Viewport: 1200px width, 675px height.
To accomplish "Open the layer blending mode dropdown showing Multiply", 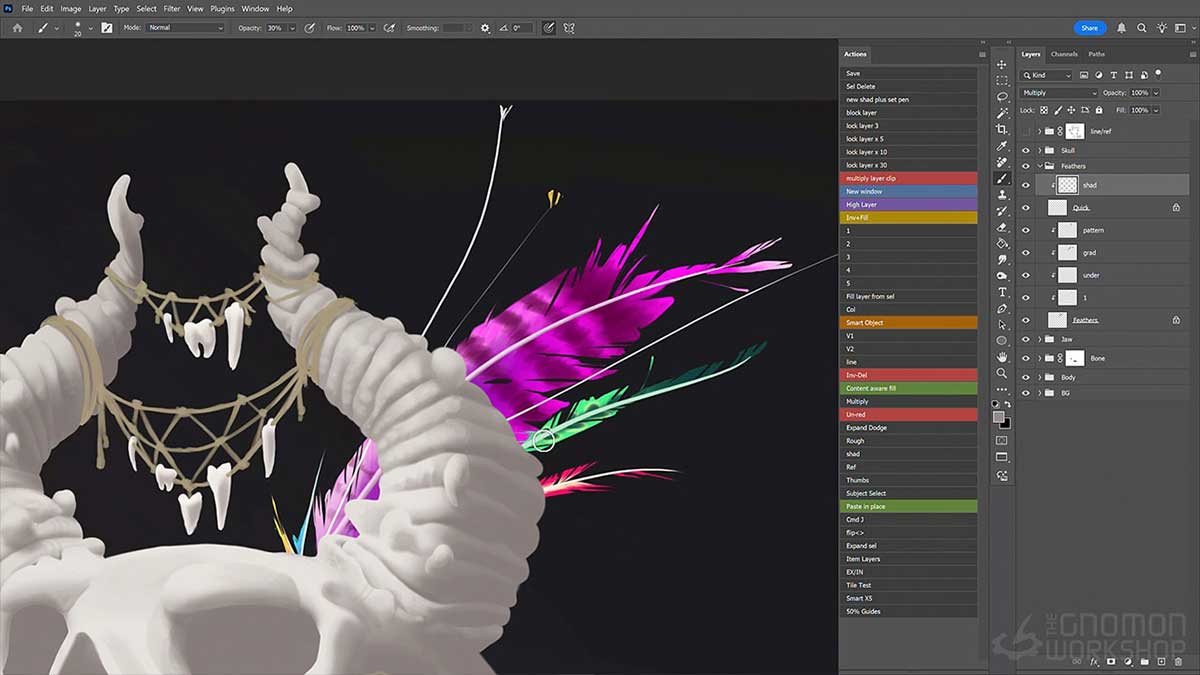I will coord(1057,92).
